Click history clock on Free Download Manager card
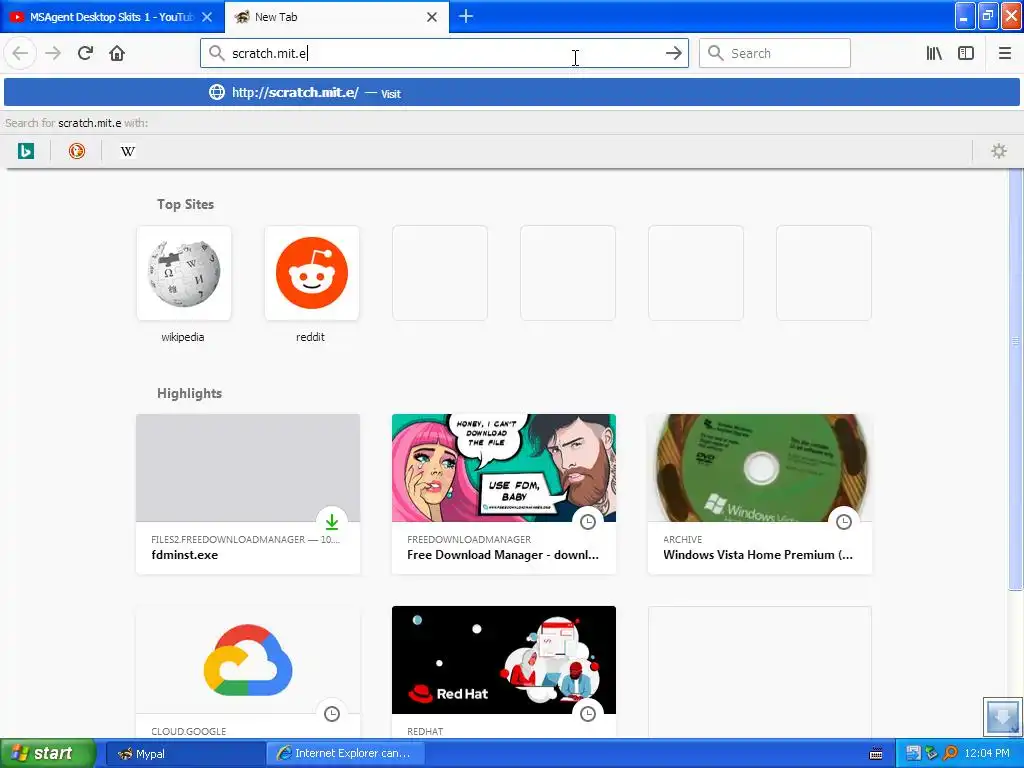Image resolution: width=1024 pixels, height=768 pixels. coord(588,522)
